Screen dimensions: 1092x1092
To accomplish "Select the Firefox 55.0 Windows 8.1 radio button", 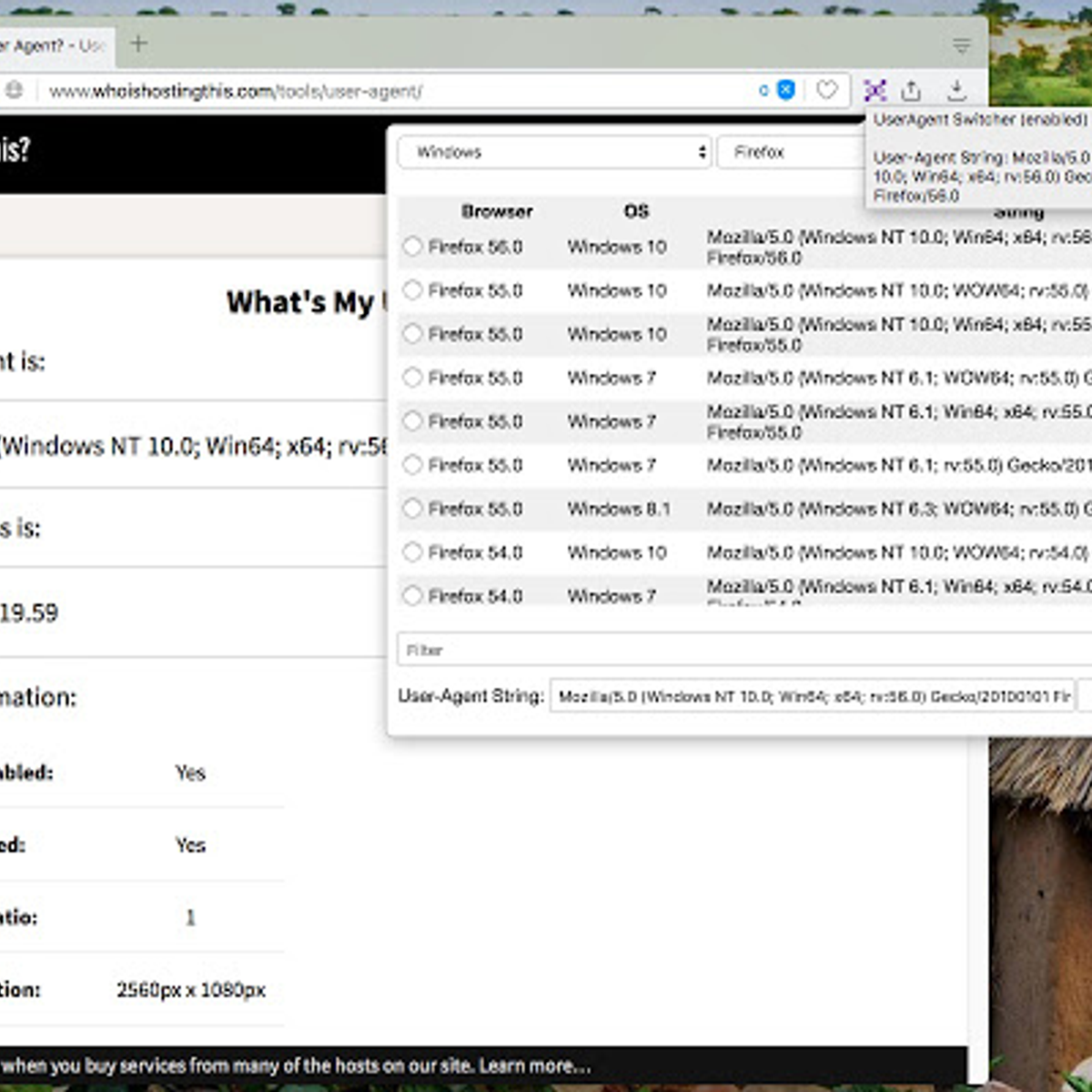I will coord(413,509).
